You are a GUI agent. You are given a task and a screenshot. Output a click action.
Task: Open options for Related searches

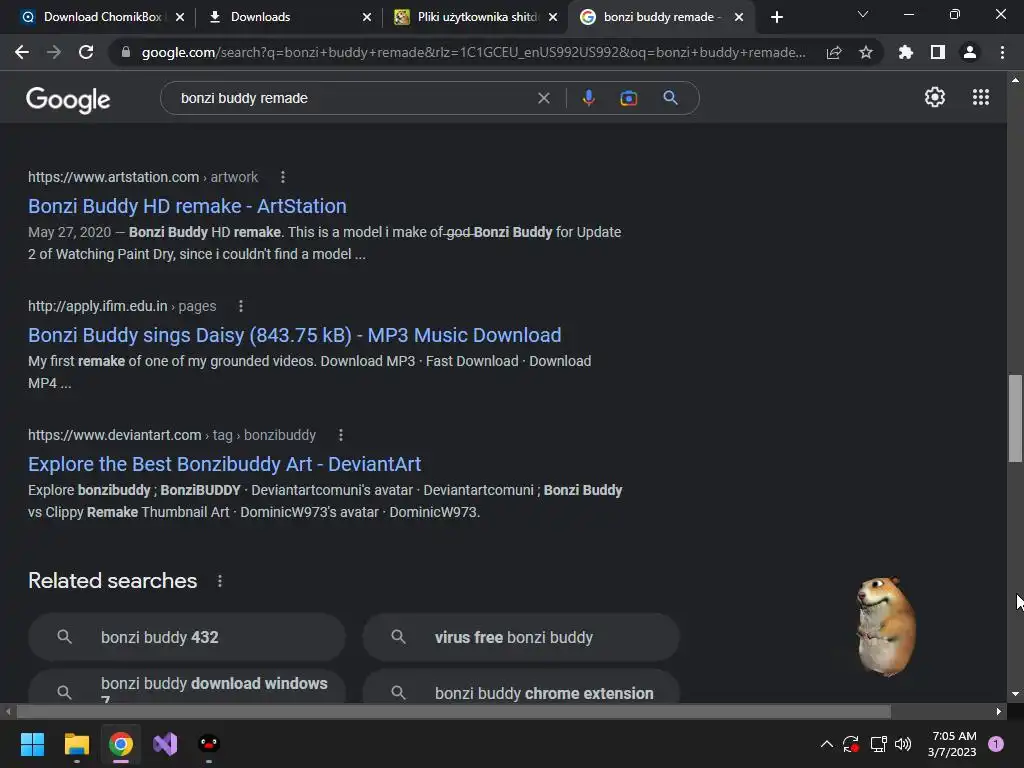point(220,581)
